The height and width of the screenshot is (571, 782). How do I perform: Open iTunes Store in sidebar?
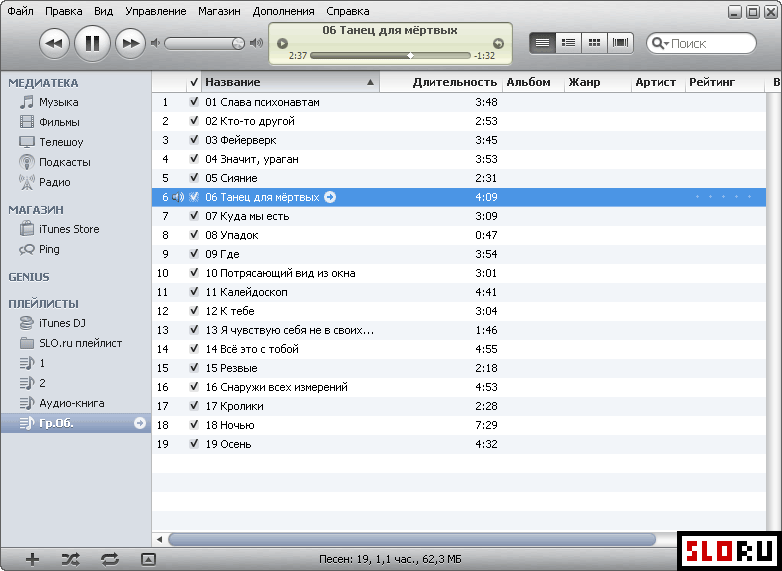pyautogui.click(x=68, y=229)
